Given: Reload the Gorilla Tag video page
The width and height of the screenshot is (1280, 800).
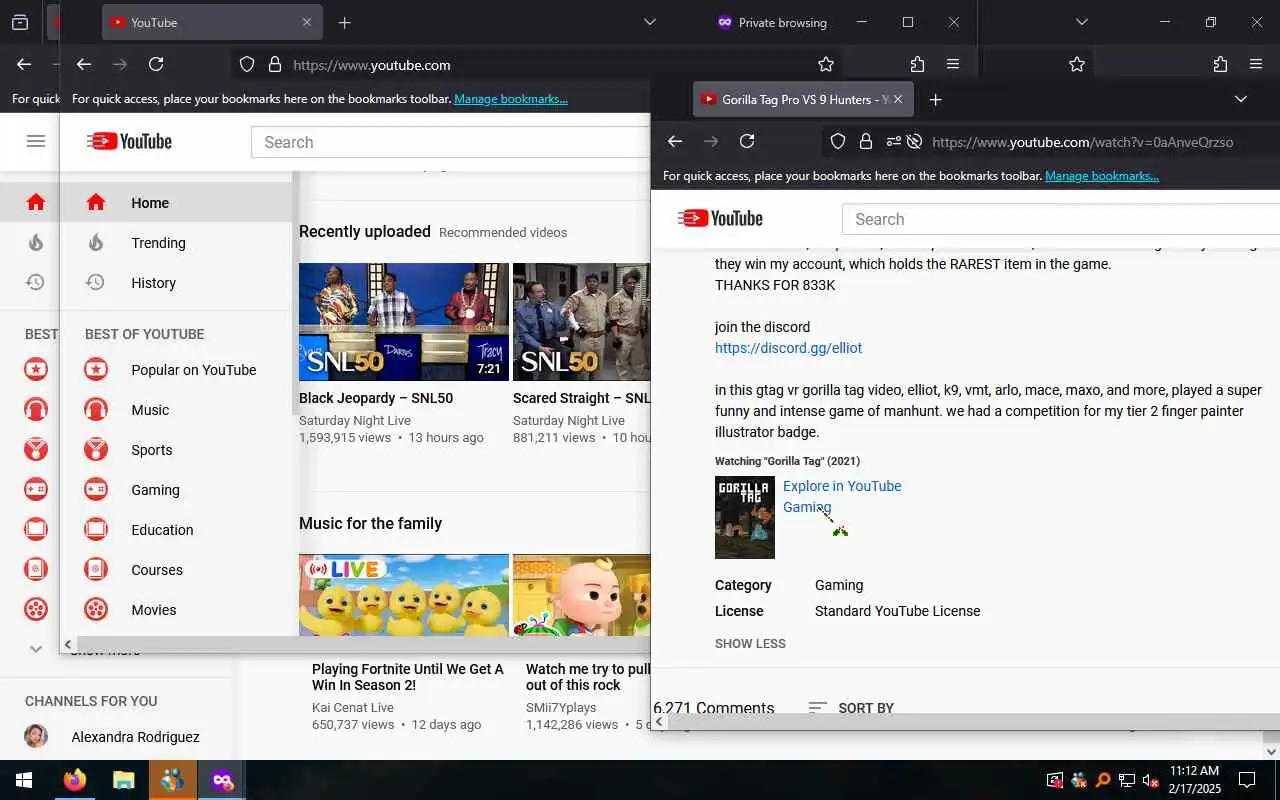Looking at the screenshot, I should tap(747, 141).
